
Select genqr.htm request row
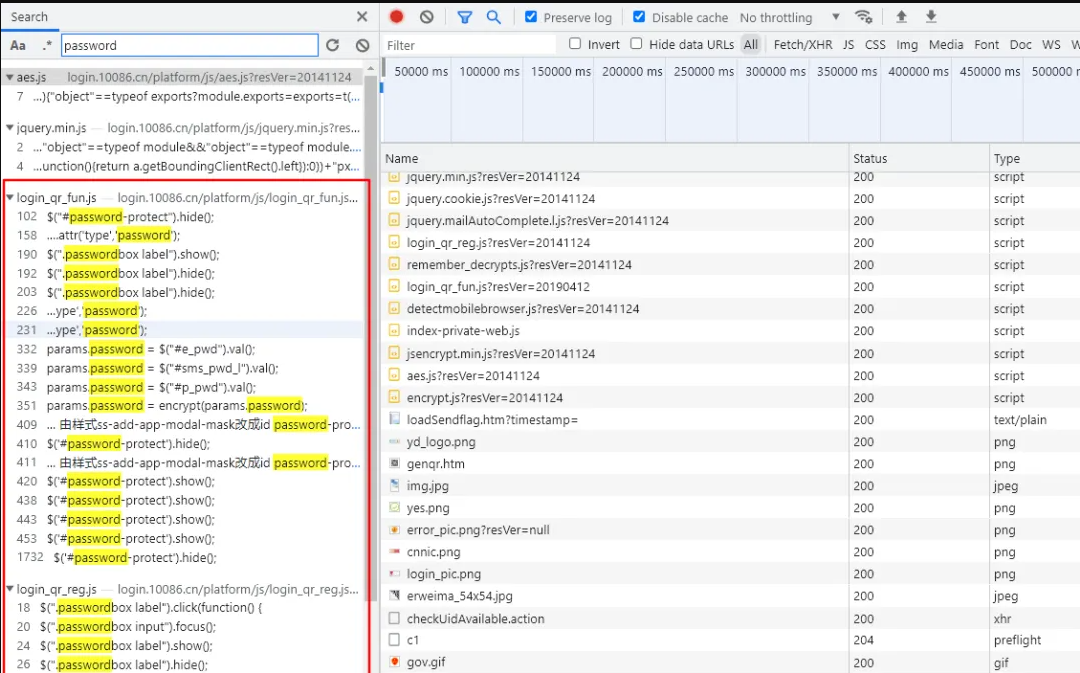[435, 464]
